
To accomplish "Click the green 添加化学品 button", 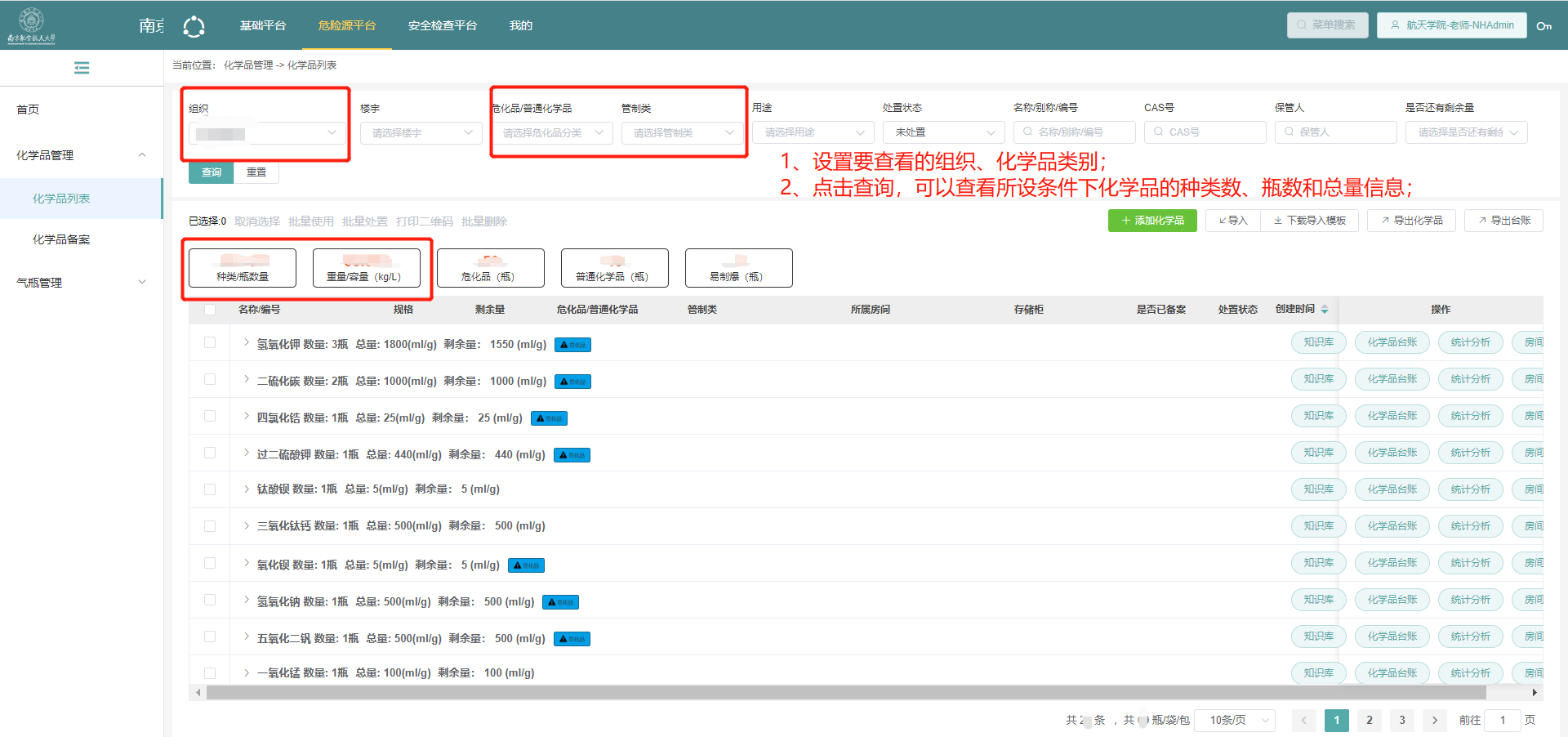I will (1151, 221).
